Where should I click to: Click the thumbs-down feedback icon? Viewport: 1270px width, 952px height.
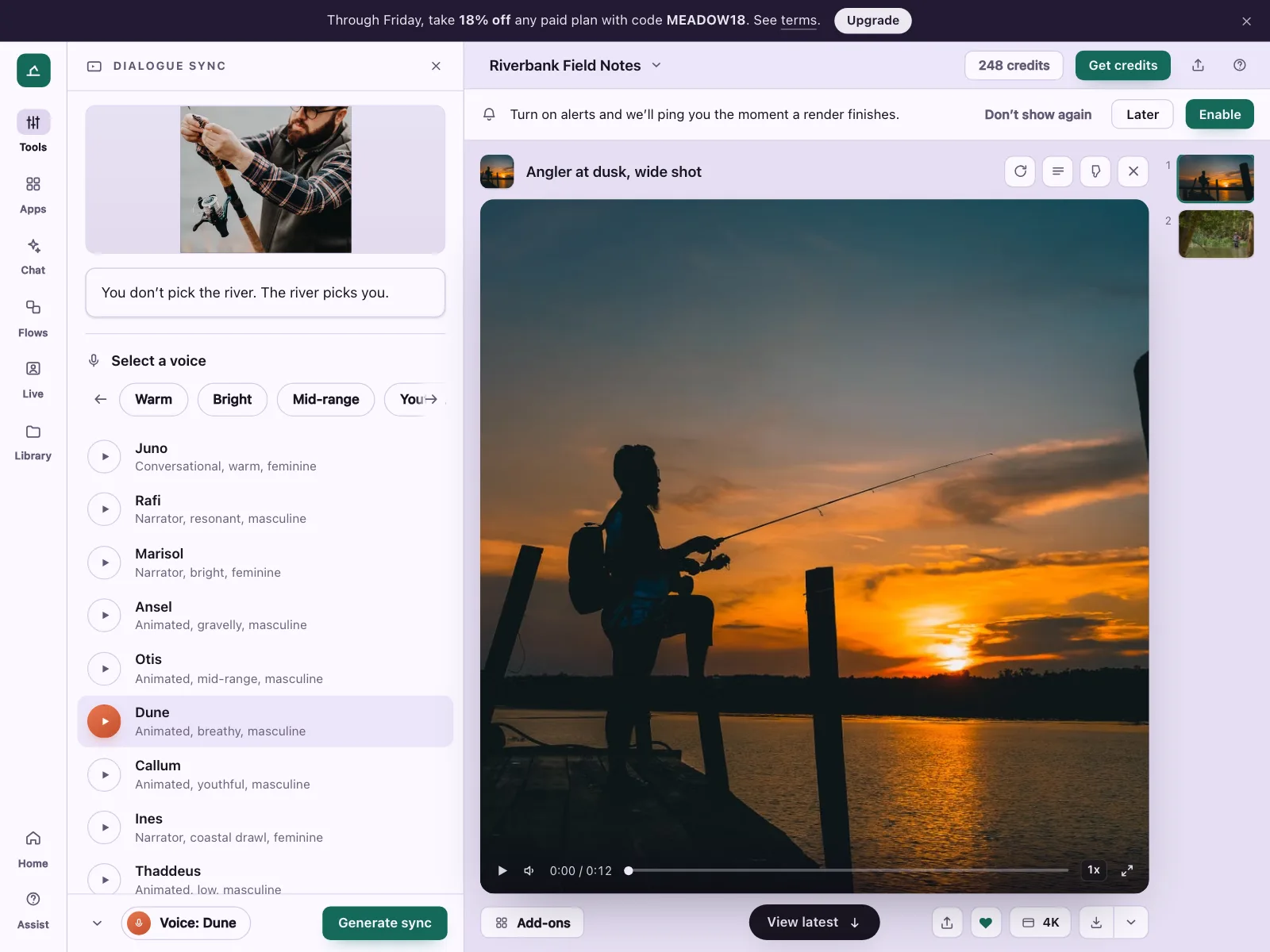(1095, 171)
